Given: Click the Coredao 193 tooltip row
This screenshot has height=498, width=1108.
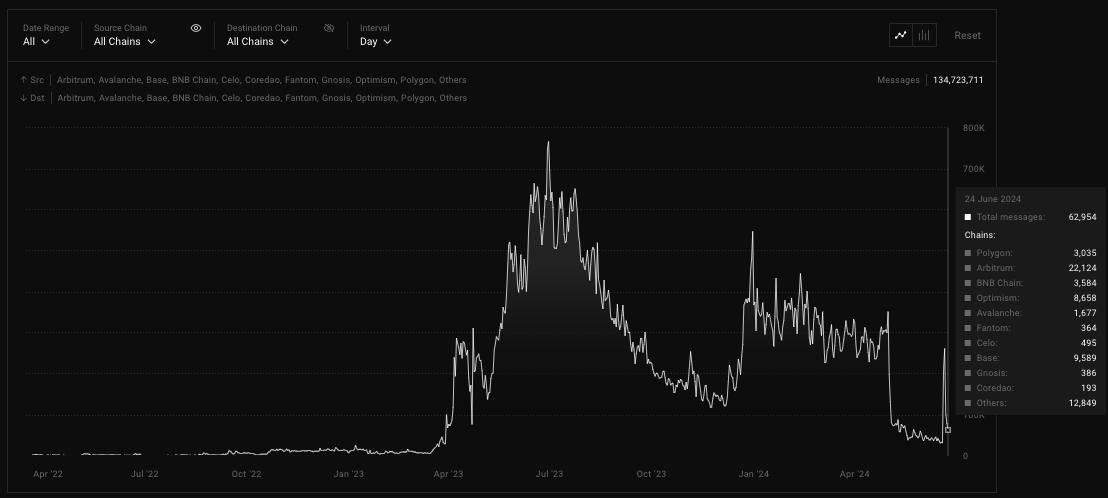Looking at the screenshot, I should pos(1030,388).
